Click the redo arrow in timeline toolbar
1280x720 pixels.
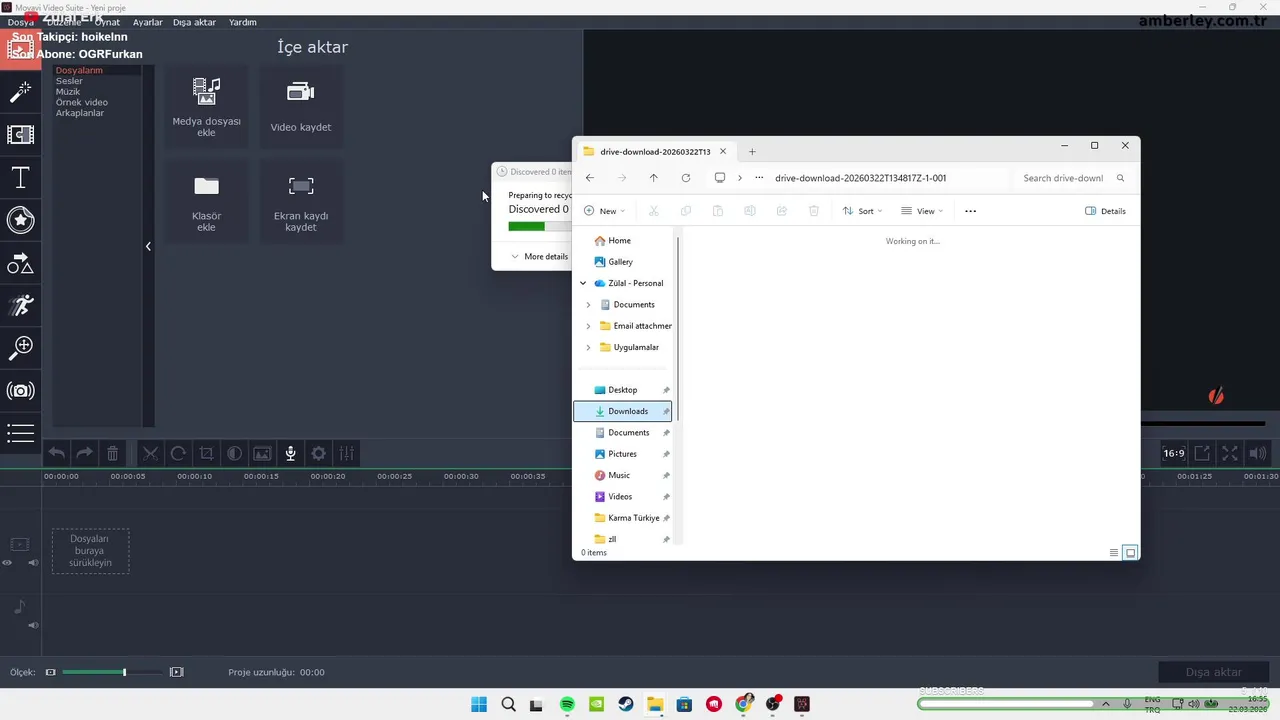click(x=85, y=454)
